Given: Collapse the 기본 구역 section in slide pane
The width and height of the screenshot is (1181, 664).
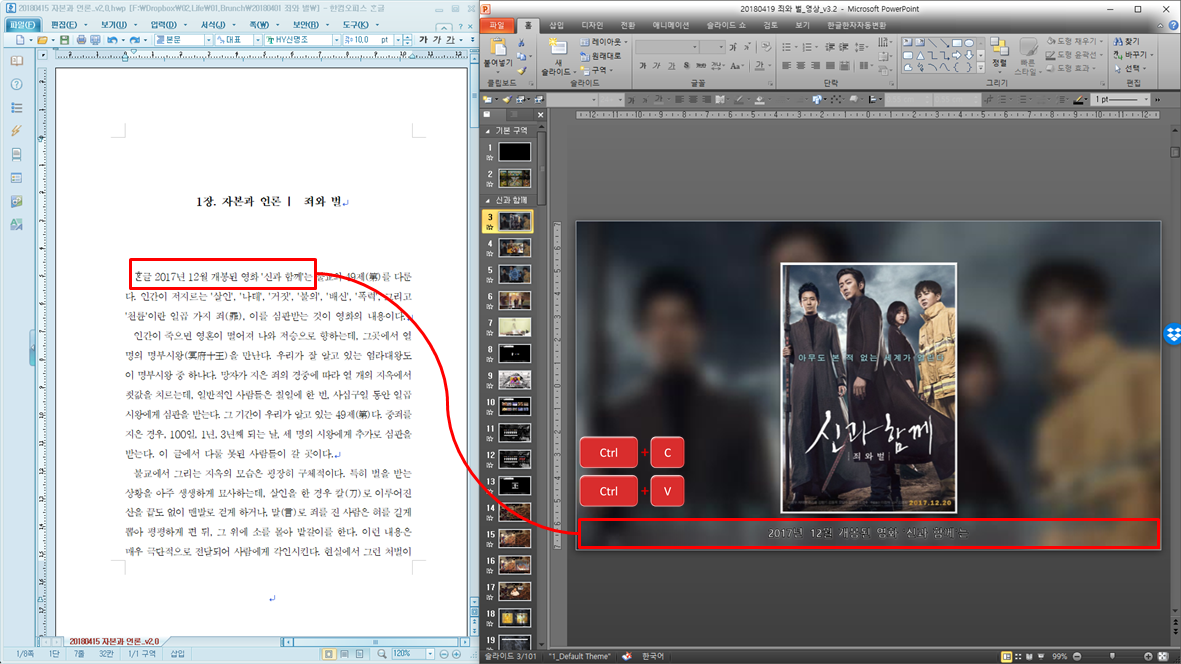Looking at the screenshot, I should click(x=487, y=131).
